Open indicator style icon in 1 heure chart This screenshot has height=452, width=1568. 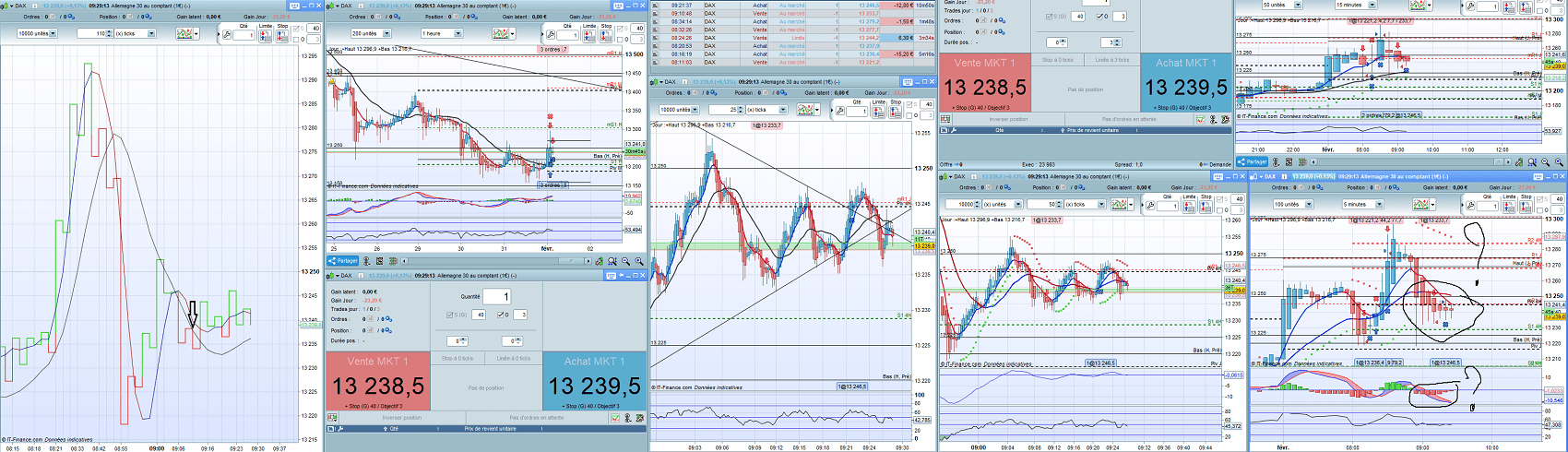tap(501, 33)
